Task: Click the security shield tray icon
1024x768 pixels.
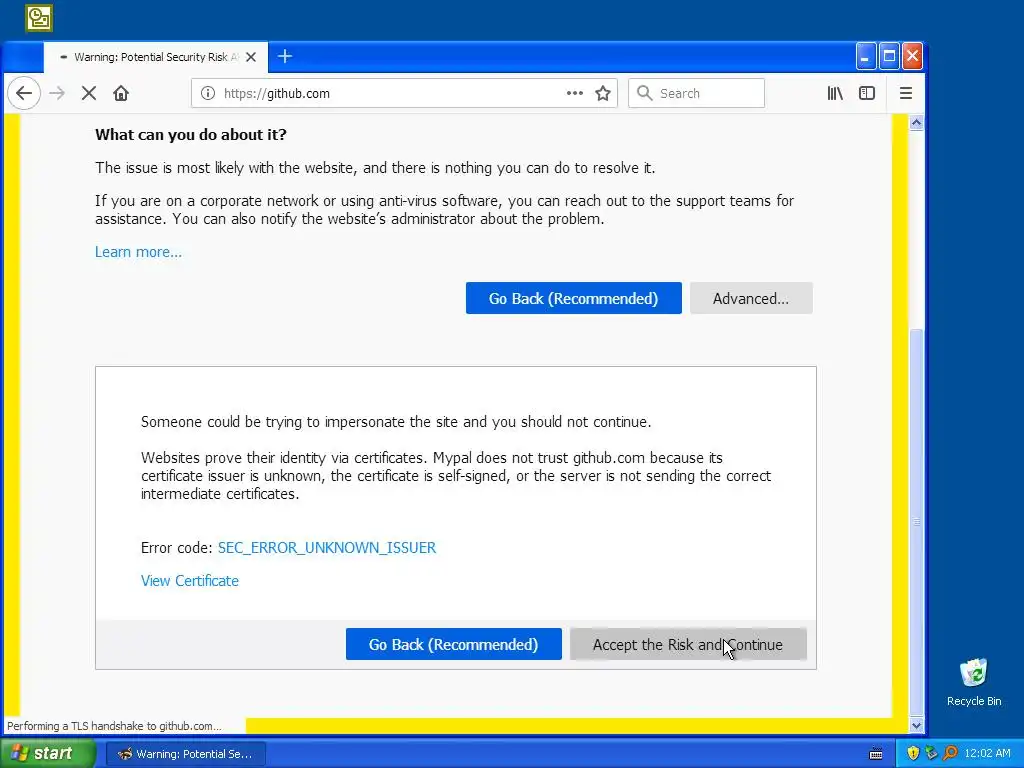Action: click(913, 754)
